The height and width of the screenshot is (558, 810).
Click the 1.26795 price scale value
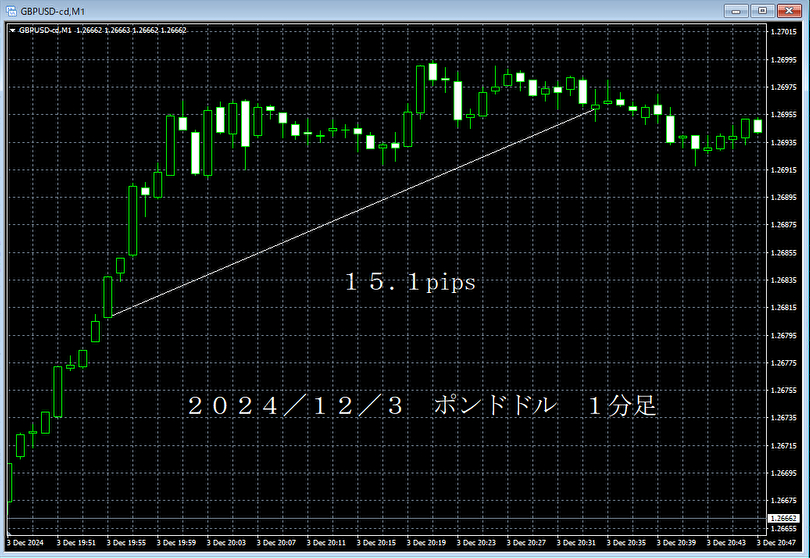[x=783, y=336]
